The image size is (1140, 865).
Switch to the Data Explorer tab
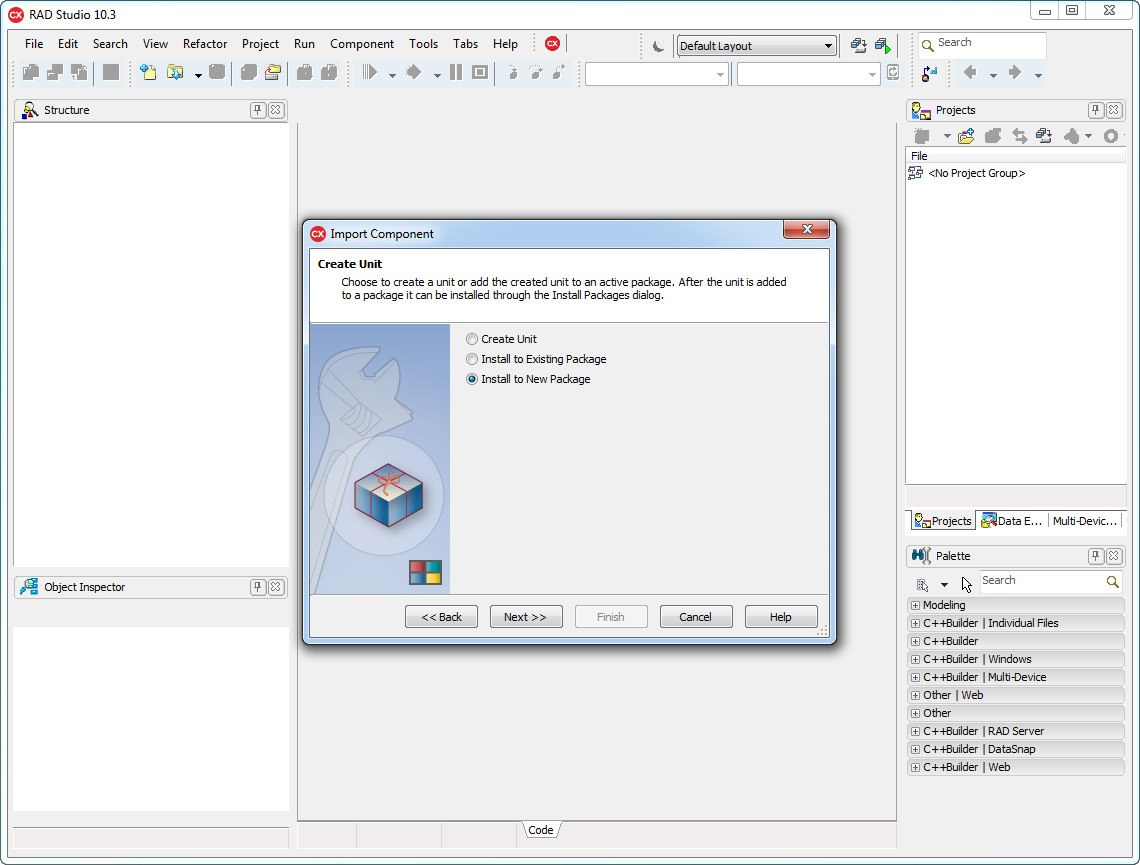point(1011,520)
